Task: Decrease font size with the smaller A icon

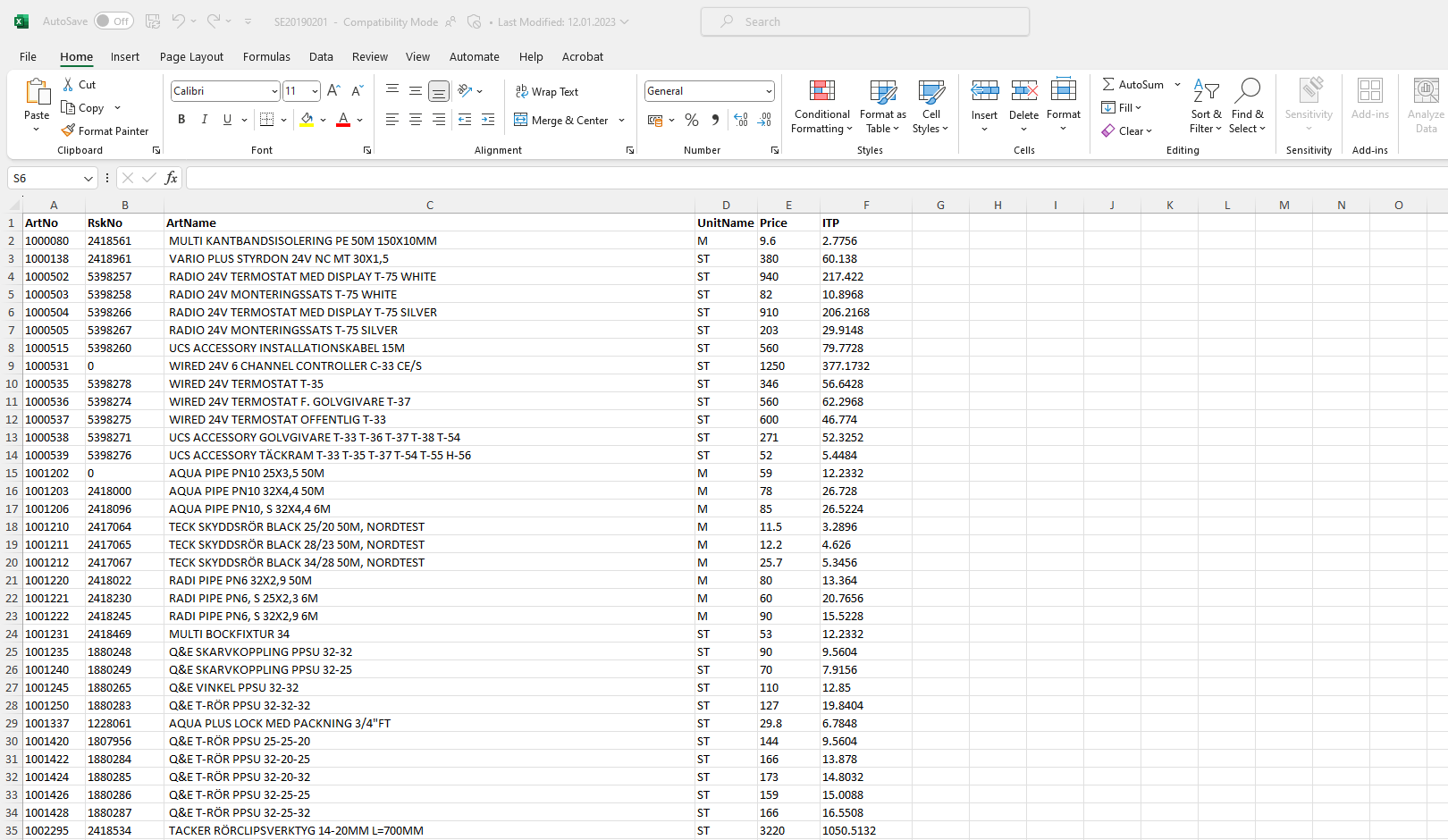Action: (357, 90)
